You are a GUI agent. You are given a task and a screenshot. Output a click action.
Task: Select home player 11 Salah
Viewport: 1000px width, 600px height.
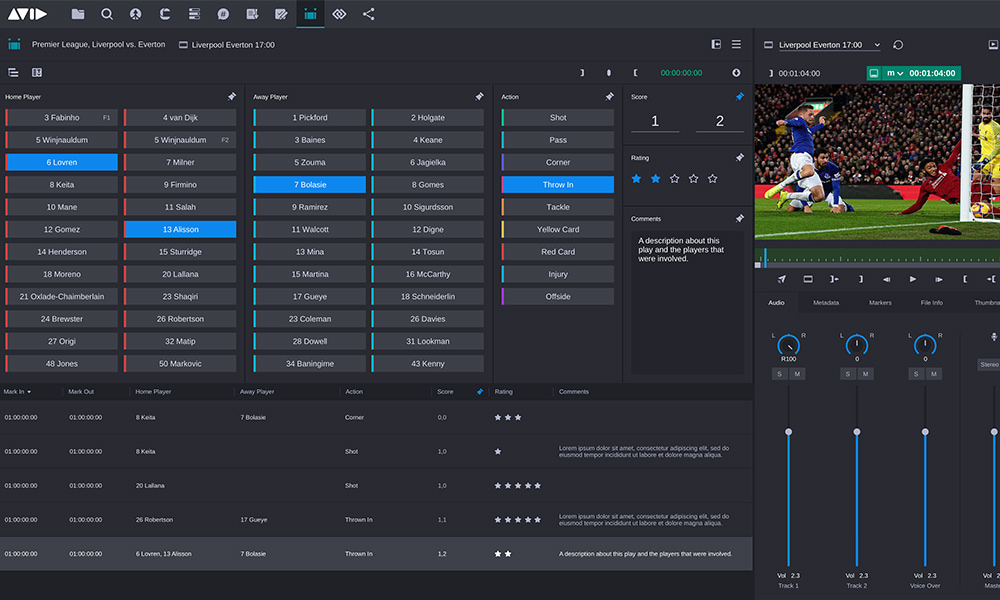180,207
